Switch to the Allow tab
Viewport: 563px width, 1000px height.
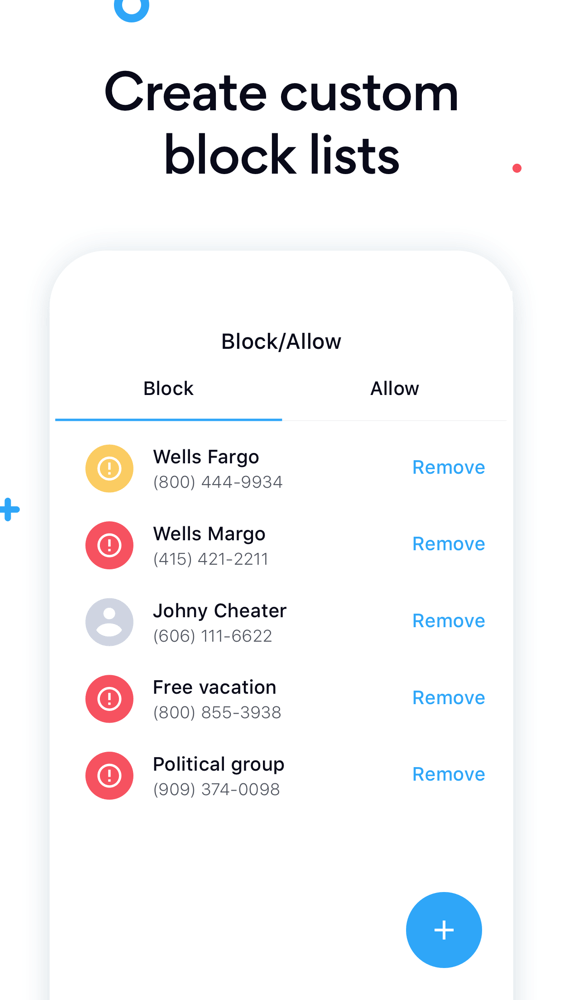pyautogui.click(x=395, y=388)
